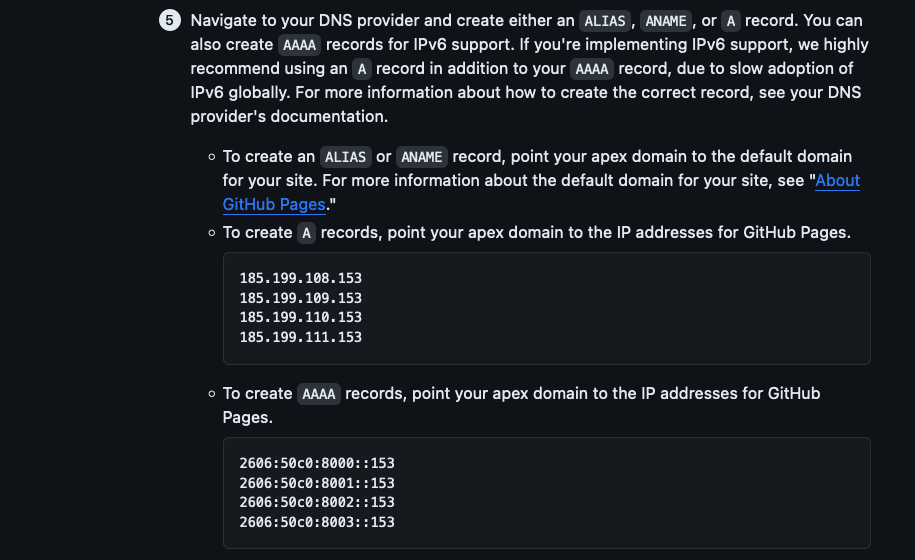Click the A tag before "record. You can"
The height and width of the screenshot is (560, 915).
pyautogui.click(x=731, y=21)
